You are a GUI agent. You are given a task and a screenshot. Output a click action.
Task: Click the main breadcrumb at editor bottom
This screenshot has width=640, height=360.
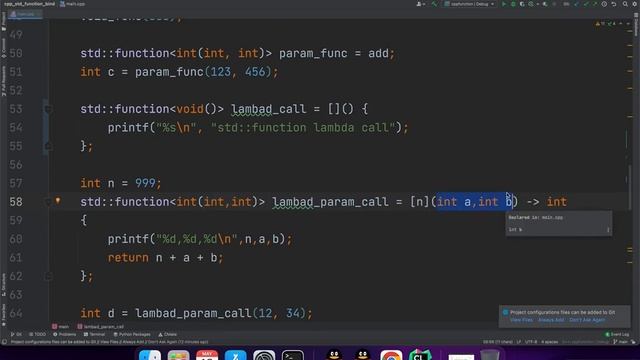pyautogui.click(x=60, y=327)
